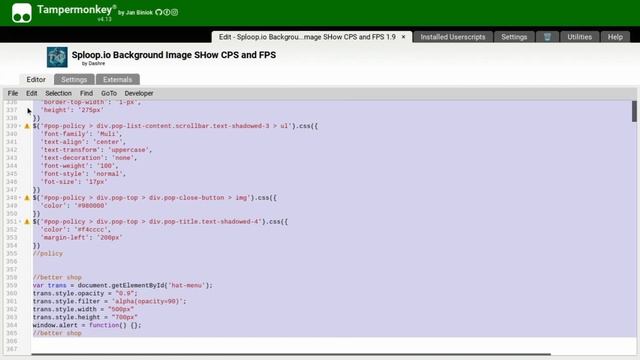The image size is (640, 360).
Task: Select the edit script tab title
Action: [x=307, y=37]
